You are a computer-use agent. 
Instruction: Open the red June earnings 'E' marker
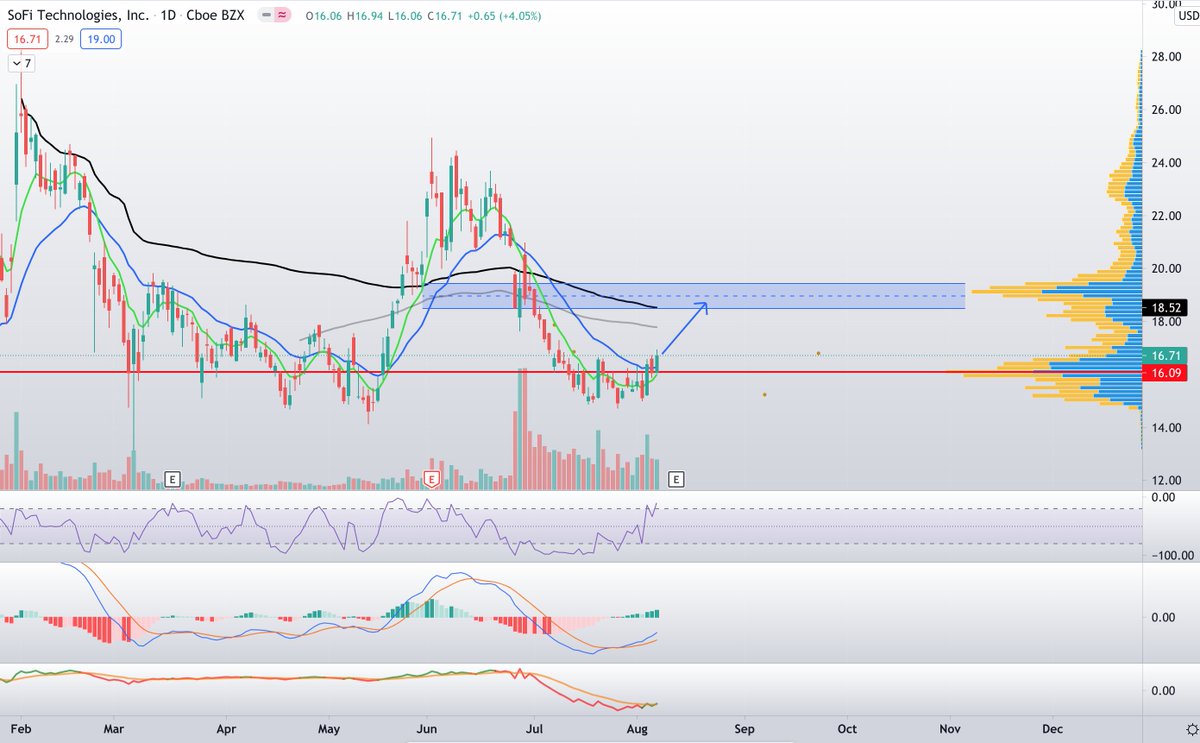(433, 479)
